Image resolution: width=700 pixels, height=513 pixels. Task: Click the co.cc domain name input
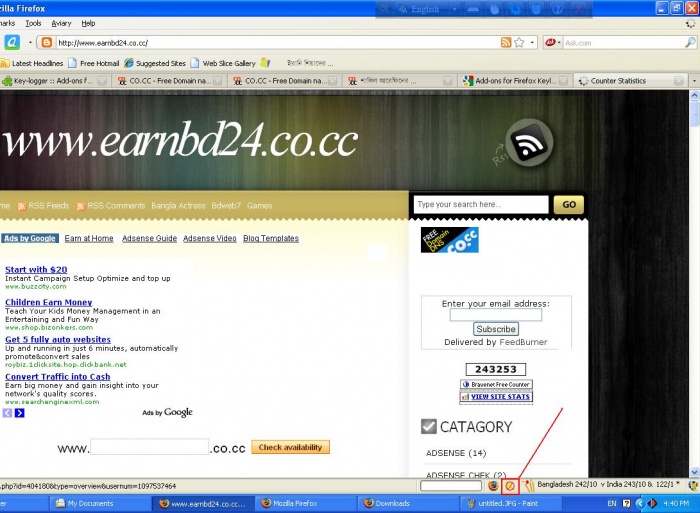coord(150,447)
